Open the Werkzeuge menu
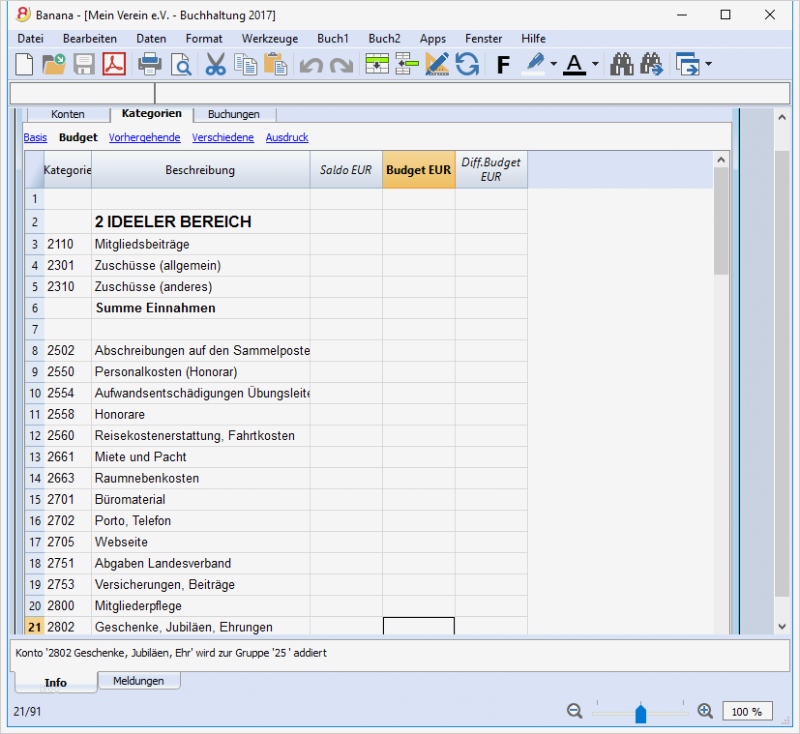 269,39
